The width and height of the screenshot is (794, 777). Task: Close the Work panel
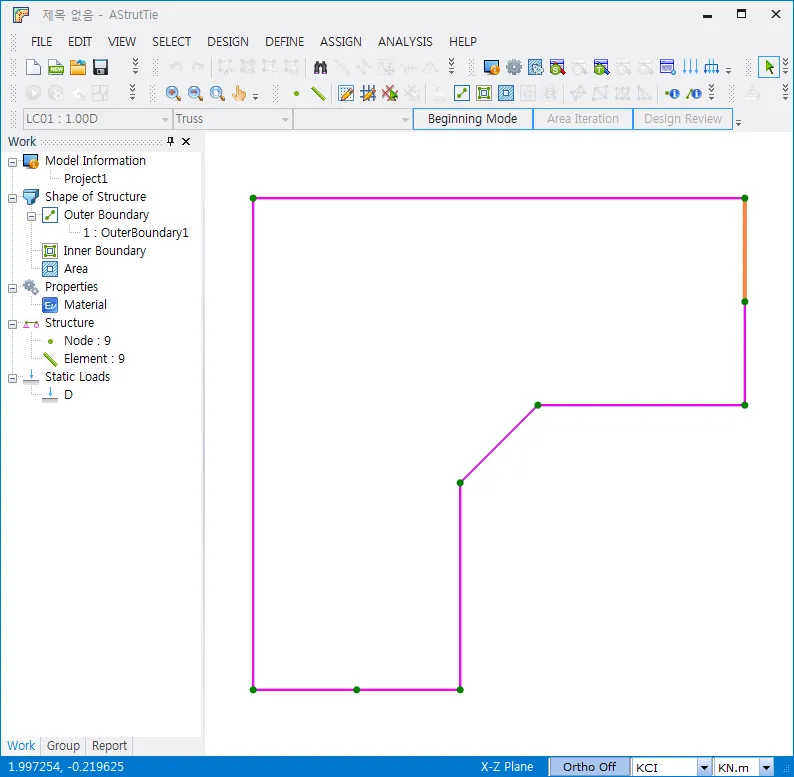[x=186, y=141]
